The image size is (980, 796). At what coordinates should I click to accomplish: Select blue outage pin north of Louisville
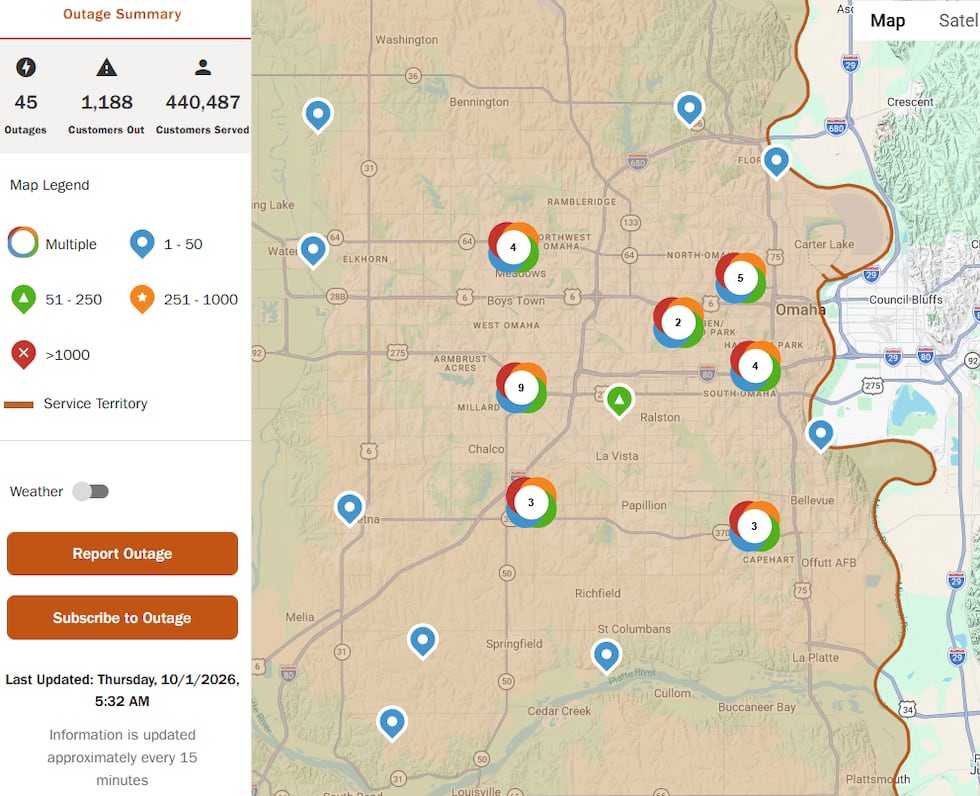click(x=392, y=723)
